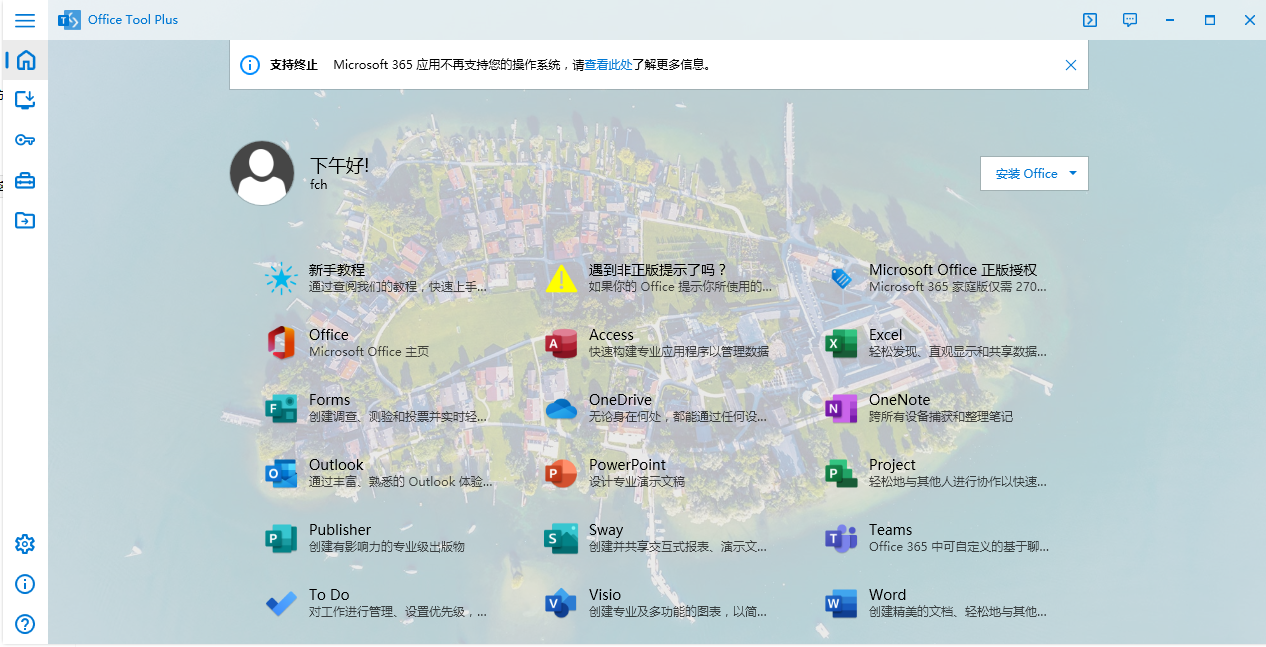This screenshot has width=1266, height=647.
Task: Open Help via the question mark icon
Action: pos(25,623)
